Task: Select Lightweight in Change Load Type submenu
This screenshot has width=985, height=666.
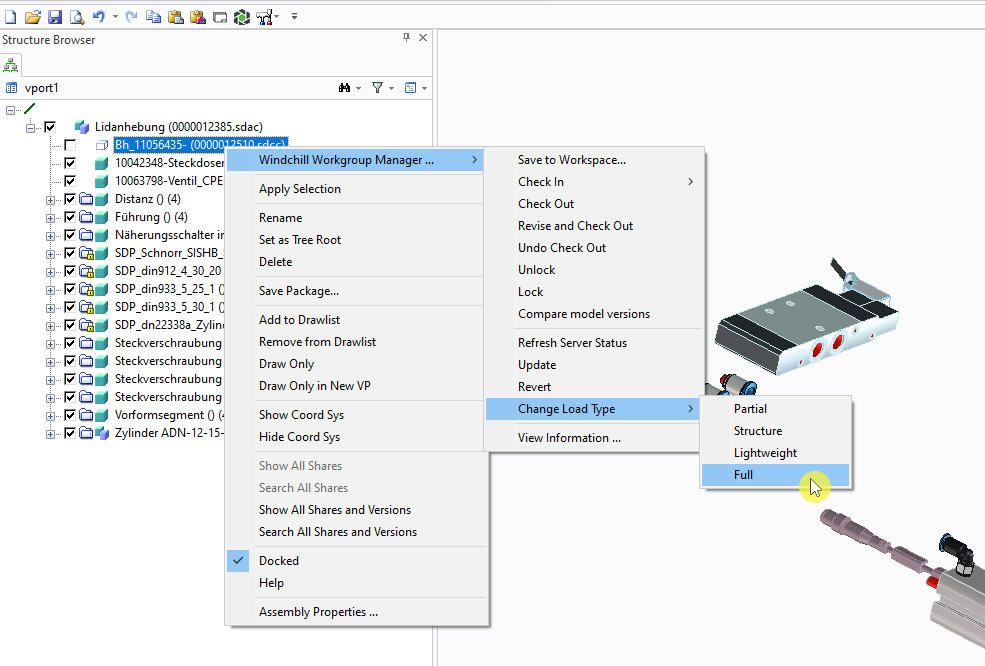Action: click(765, 453)
